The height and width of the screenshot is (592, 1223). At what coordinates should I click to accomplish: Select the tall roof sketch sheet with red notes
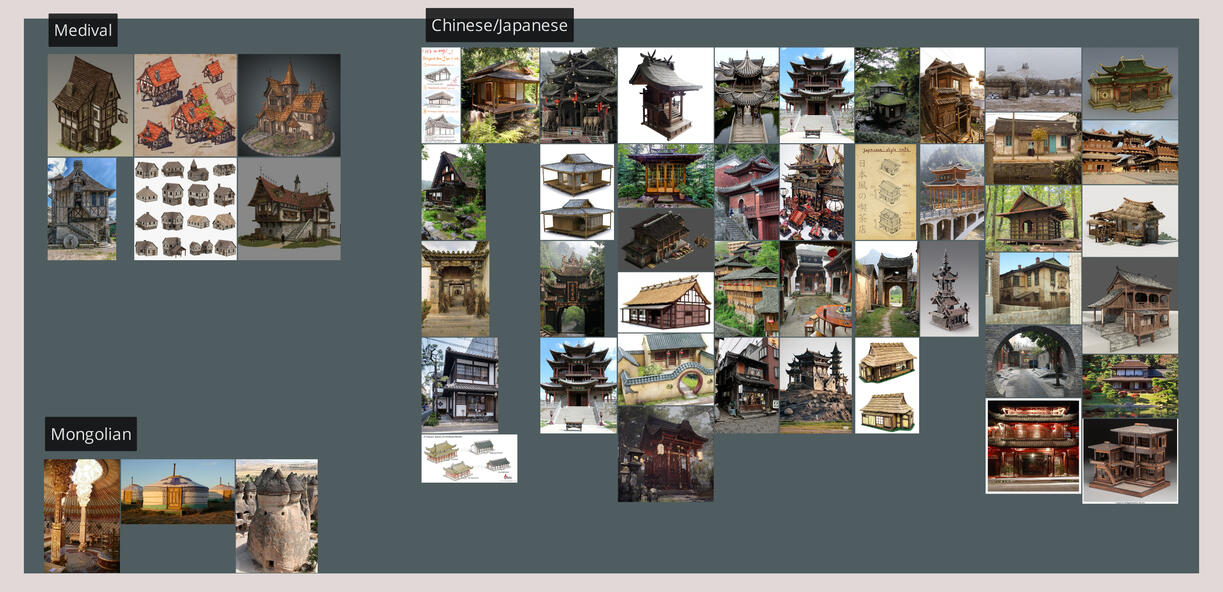[x=441, y=95]
